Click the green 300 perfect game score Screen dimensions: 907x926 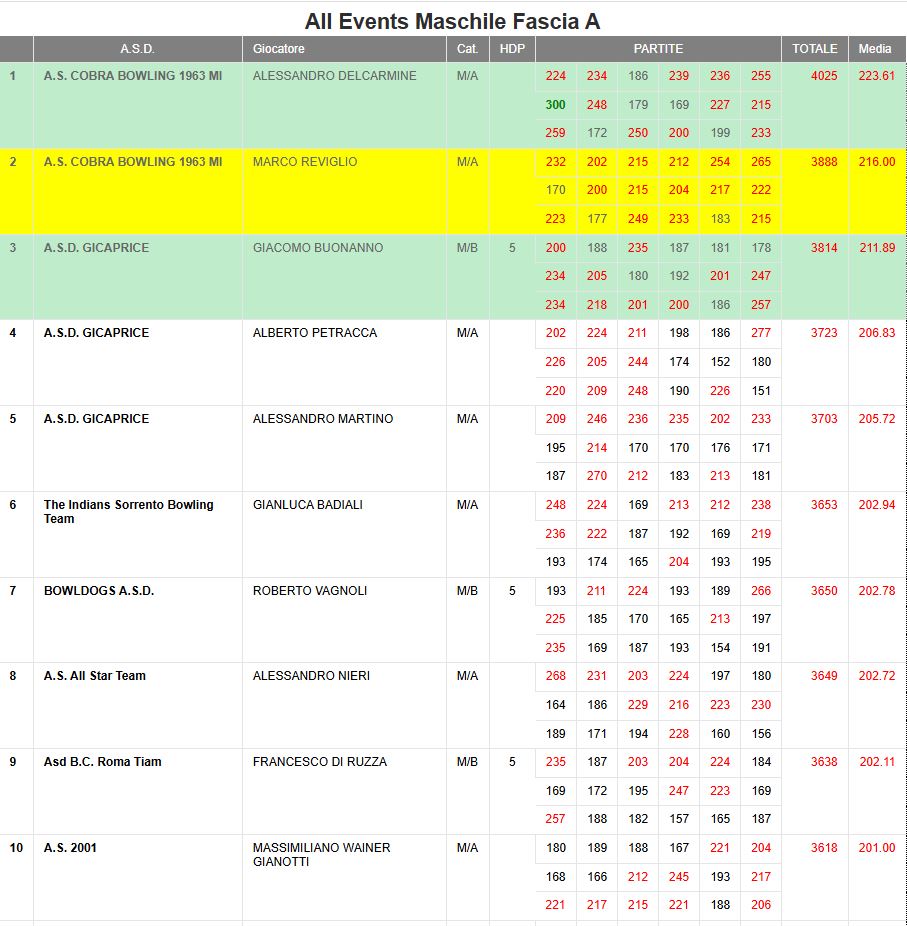click(555, 105)
